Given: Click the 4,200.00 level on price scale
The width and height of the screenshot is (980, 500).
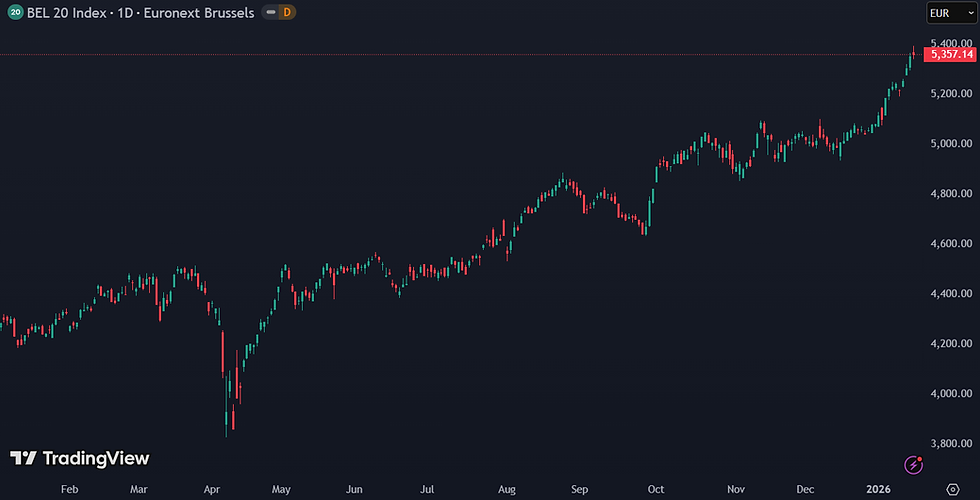Looking at the screenshot, I should 951,343.
